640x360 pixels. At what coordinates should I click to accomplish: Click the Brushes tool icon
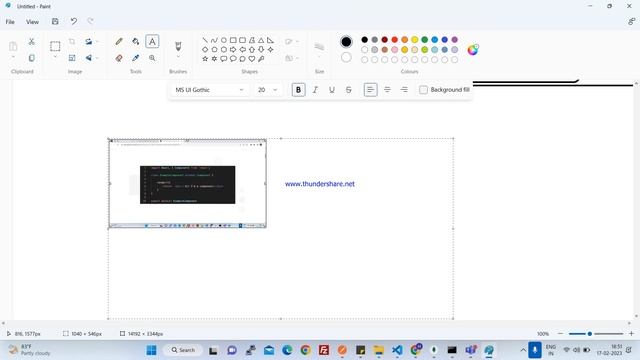pyautogui.click(x=178, y=45)
